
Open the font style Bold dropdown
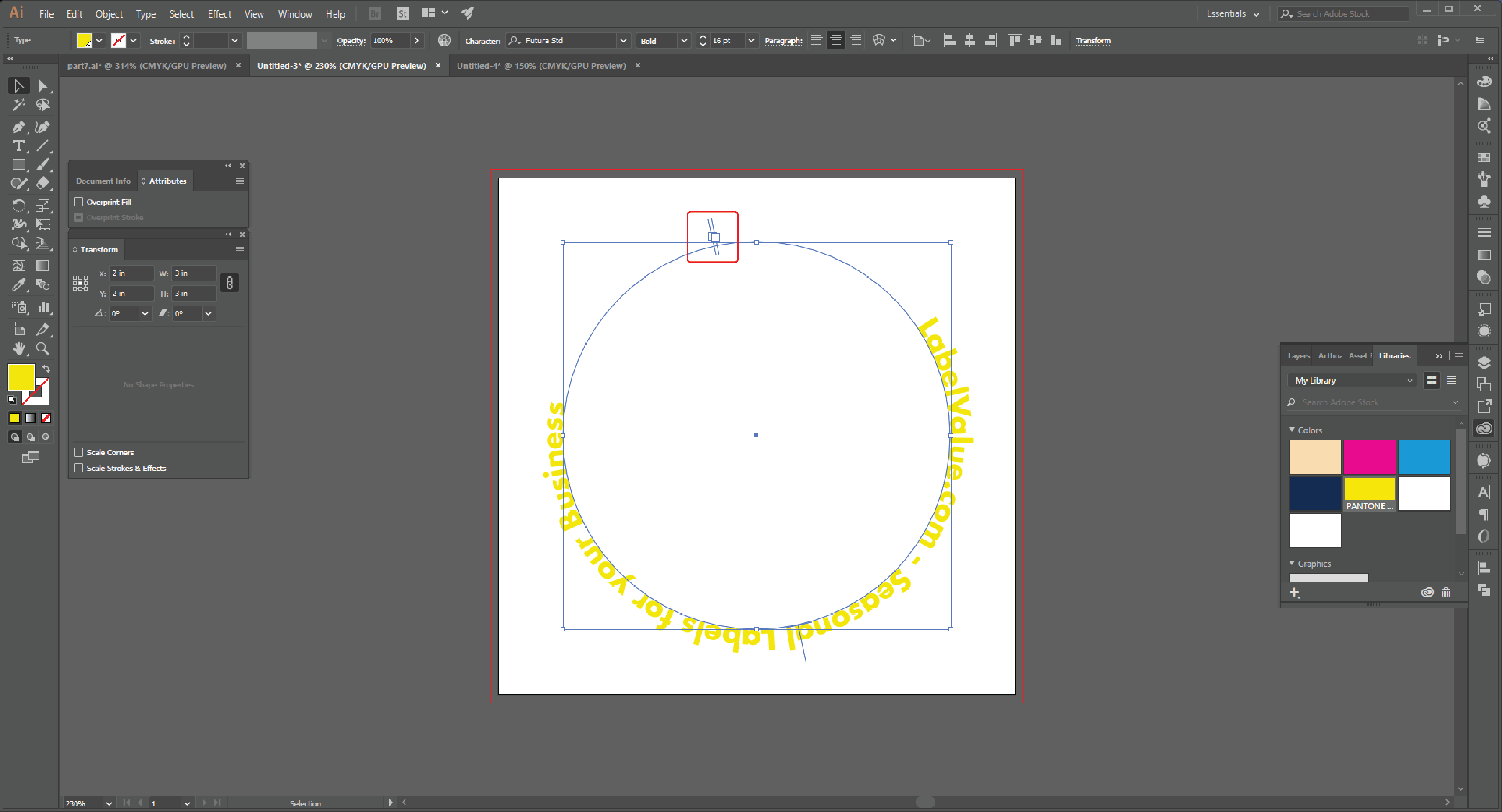point(684,41)
